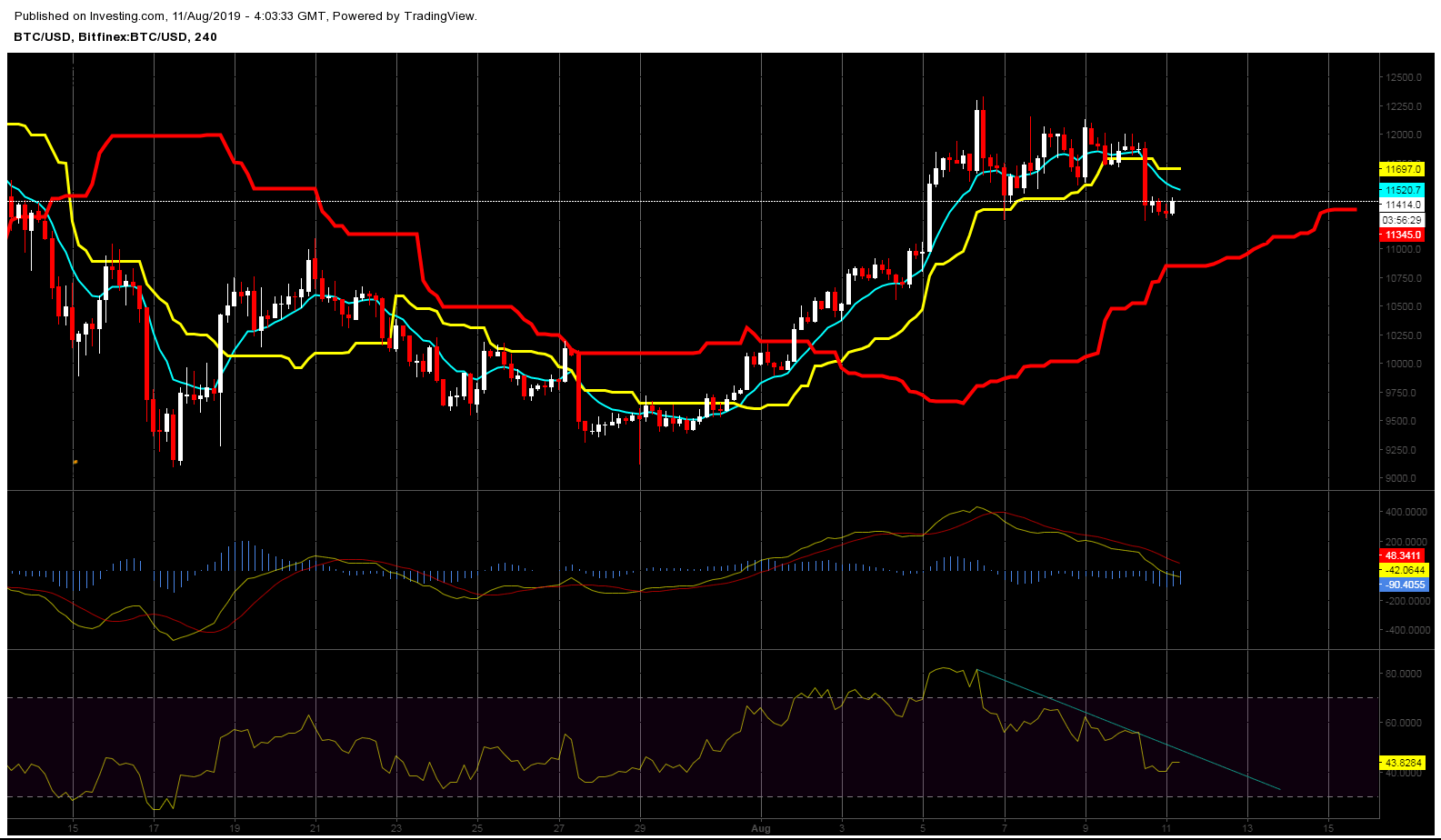Click the white 11414.0 current price label
Image resolution: width=1441 pixels, height=840 pixels.
(x=1402, y=205)
